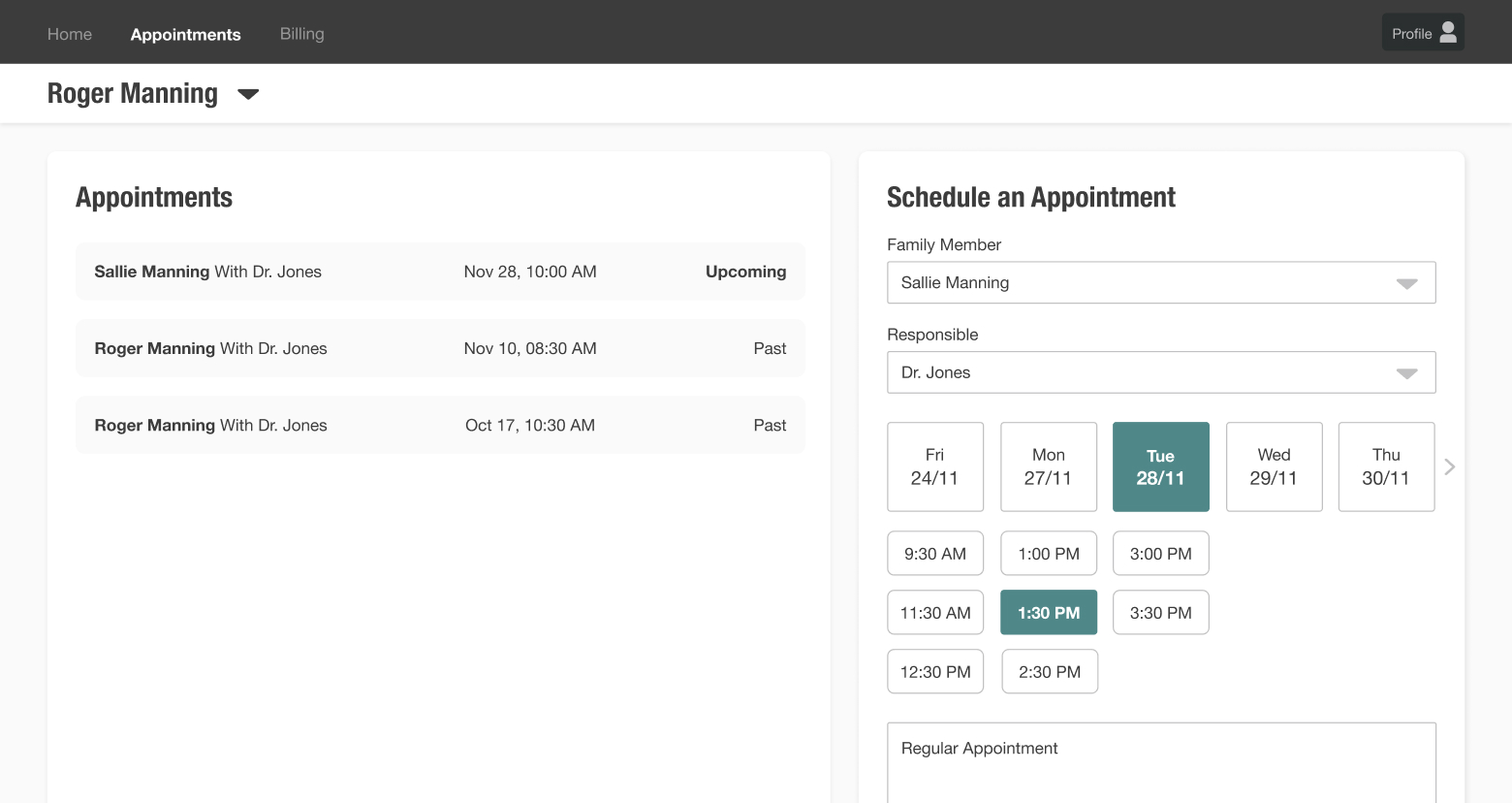The width and height of the screenshot is (1512, 803).
Task: Click the Profile user icon
Action: point(1448,33)
